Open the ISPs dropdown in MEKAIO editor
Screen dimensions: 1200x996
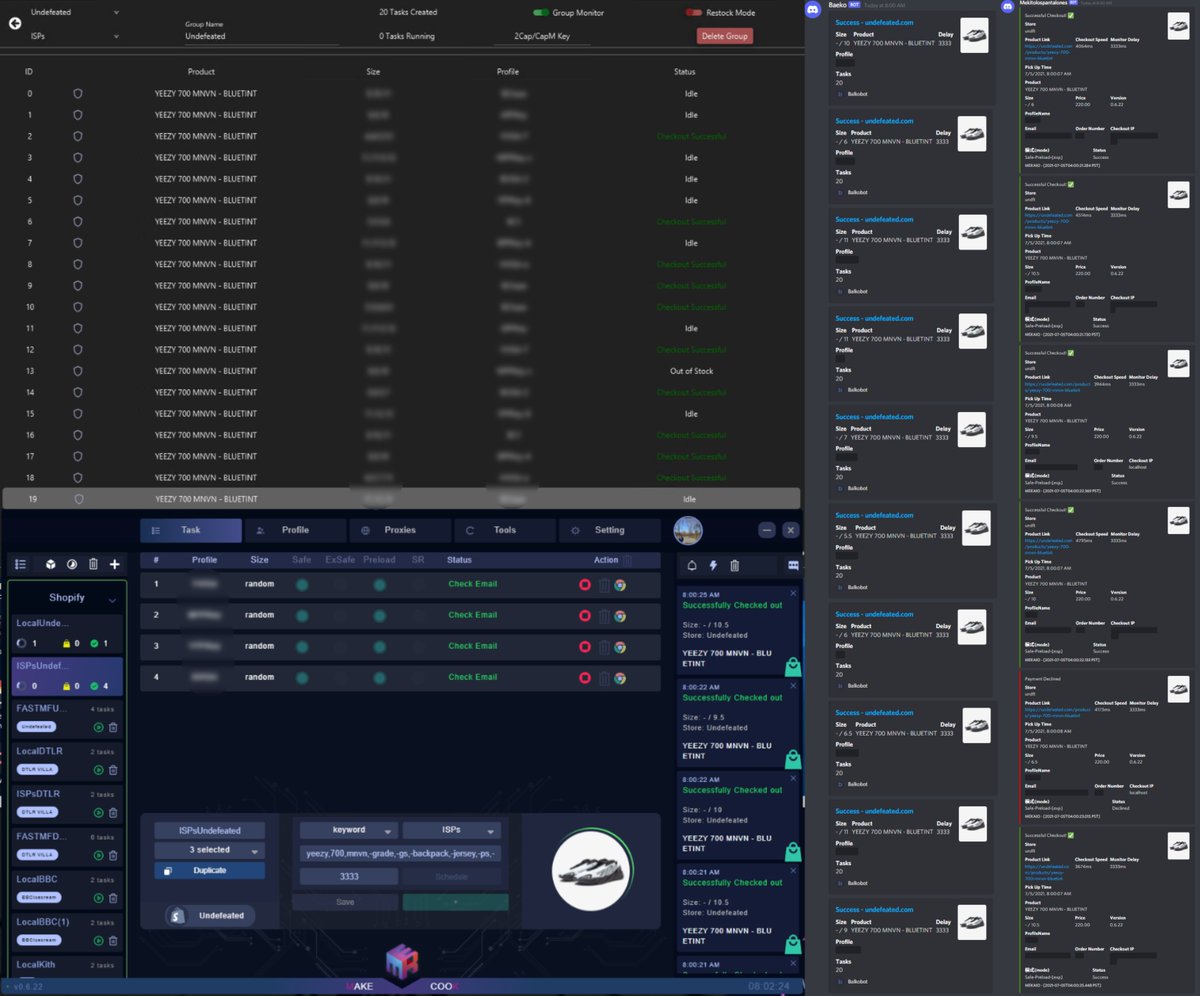[x=451, y=830]
